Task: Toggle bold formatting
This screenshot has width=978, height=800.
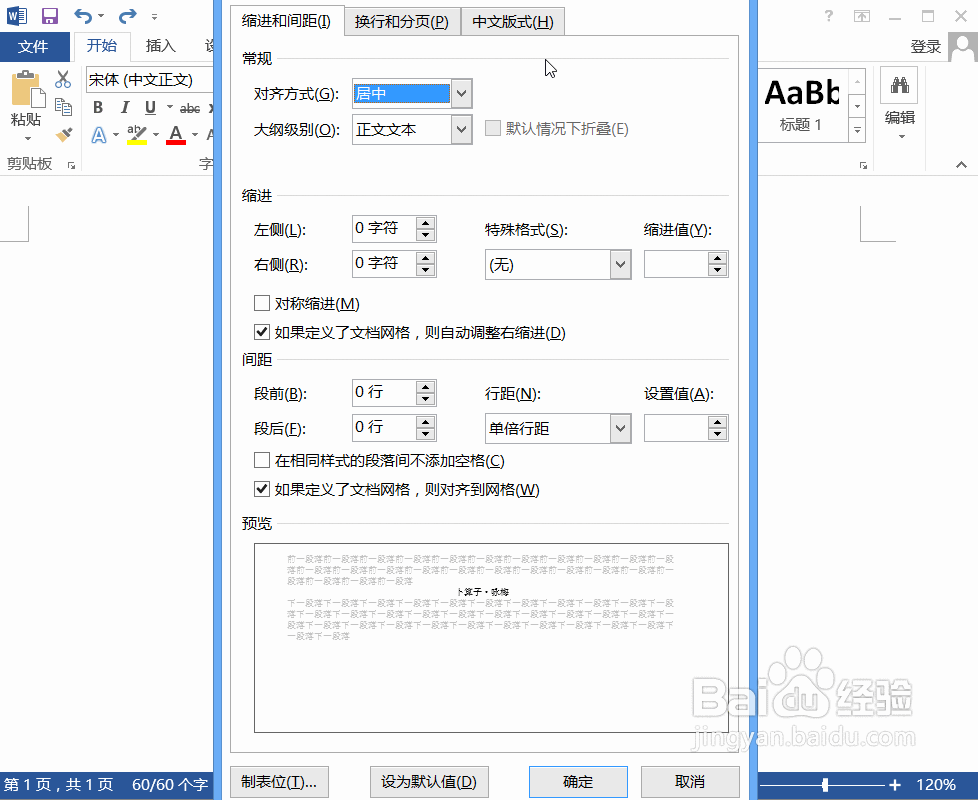Action: 97,107
